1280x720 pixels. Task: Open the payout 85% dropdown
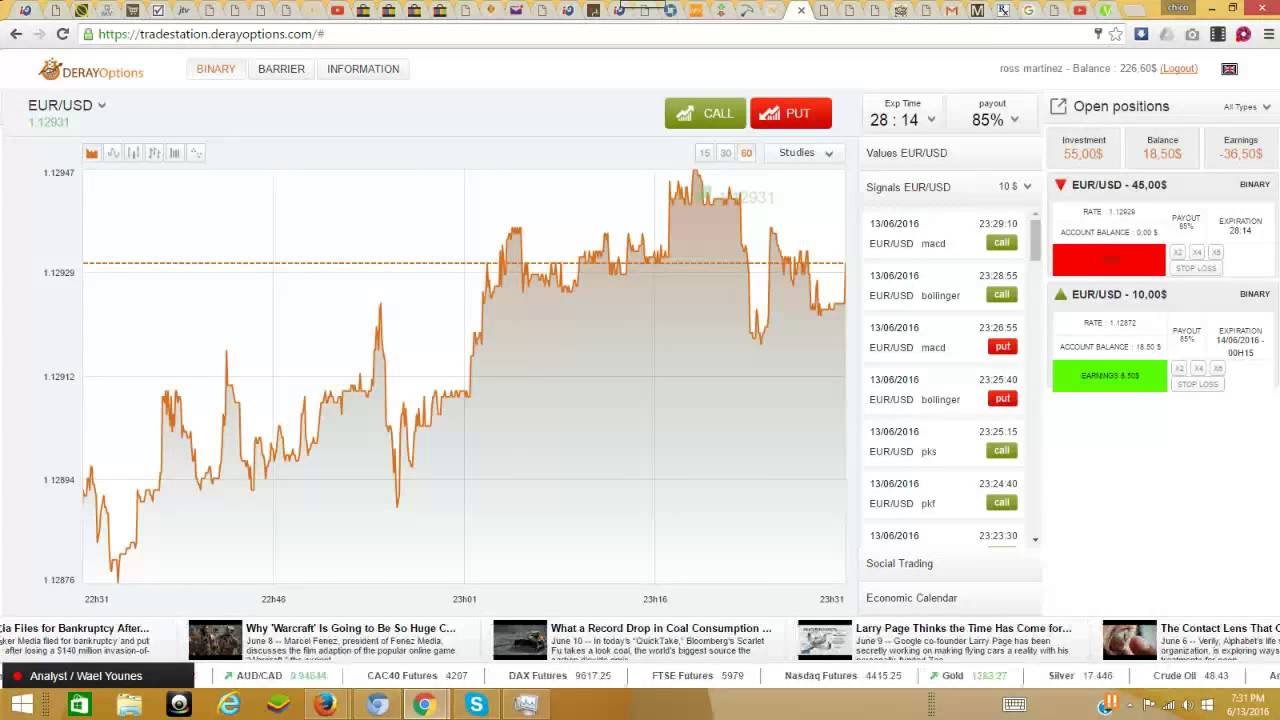pyautogui.click(x=994, y=114)
